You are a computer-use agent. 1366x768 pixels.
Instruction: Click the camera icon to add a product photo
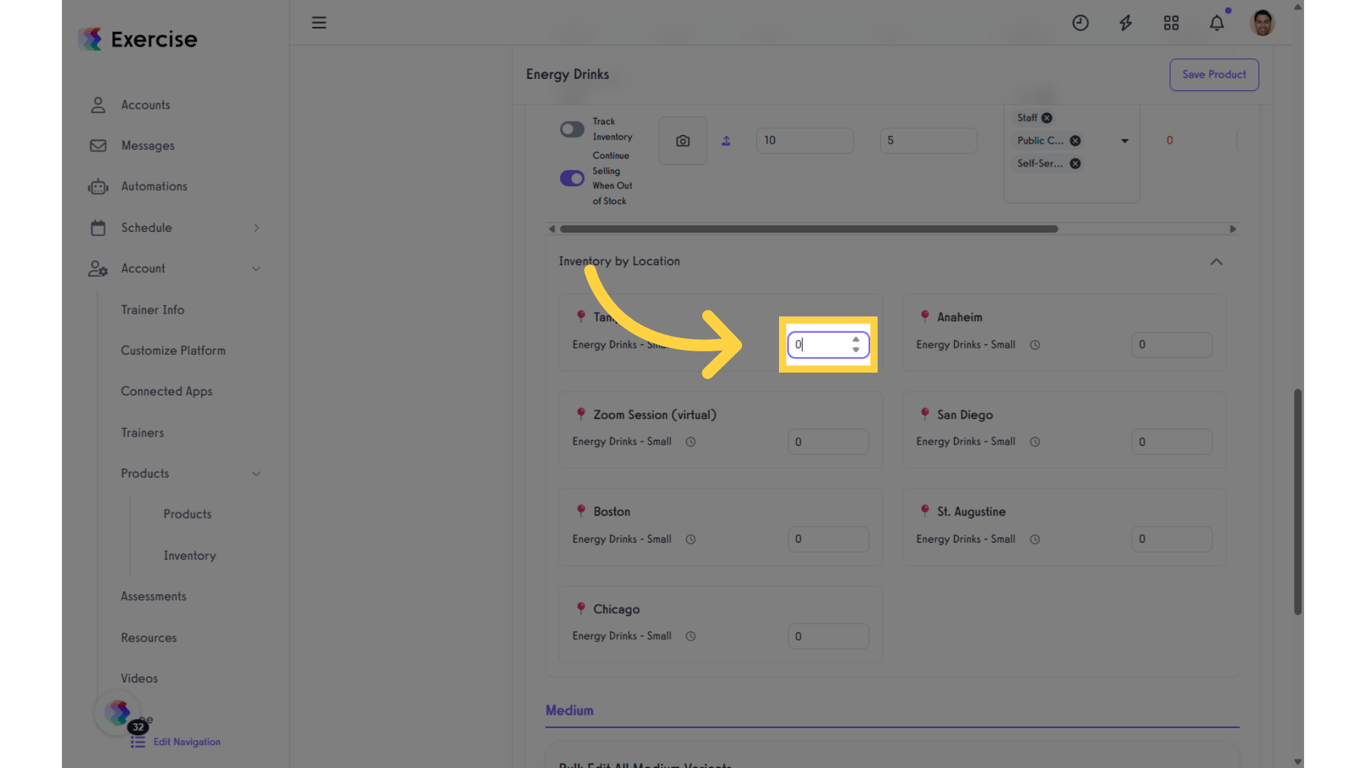[683, 140]
